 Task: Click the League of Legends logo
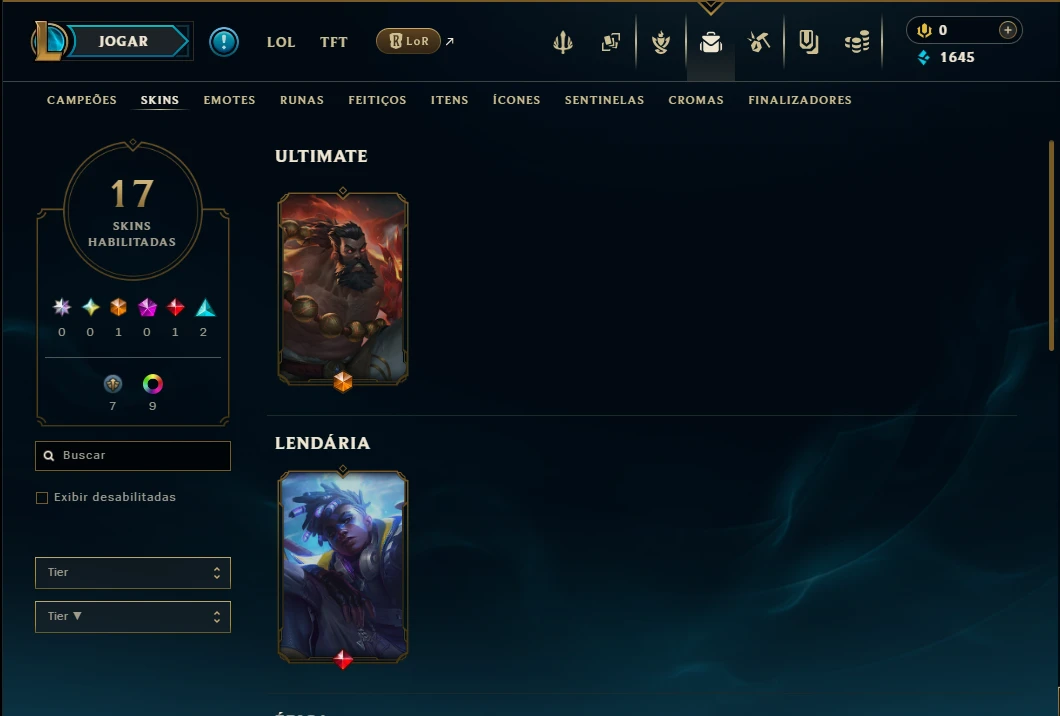[49, 41]
